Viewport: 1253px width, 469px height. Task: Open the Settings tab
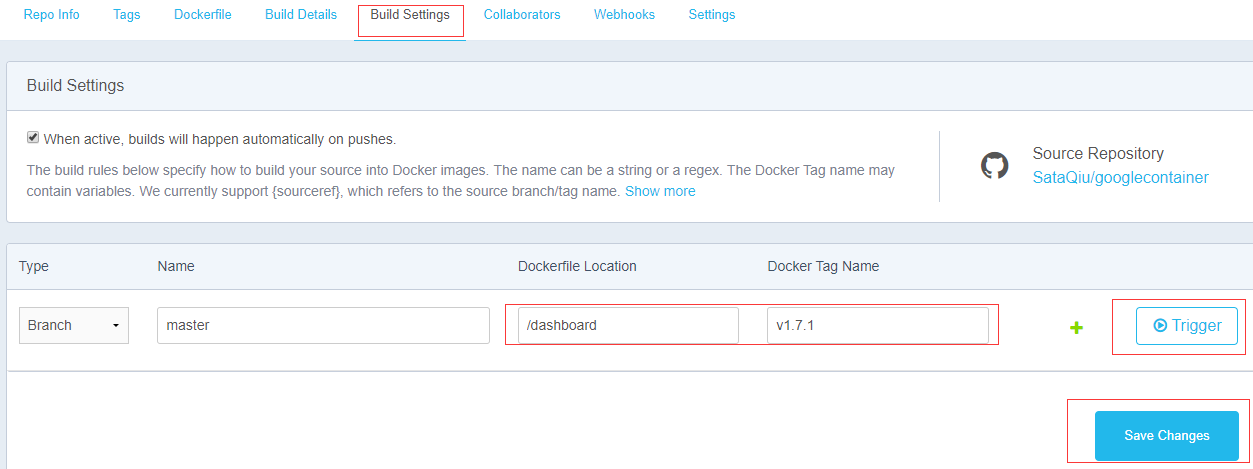pyautogui.click(x=712, y=15)
